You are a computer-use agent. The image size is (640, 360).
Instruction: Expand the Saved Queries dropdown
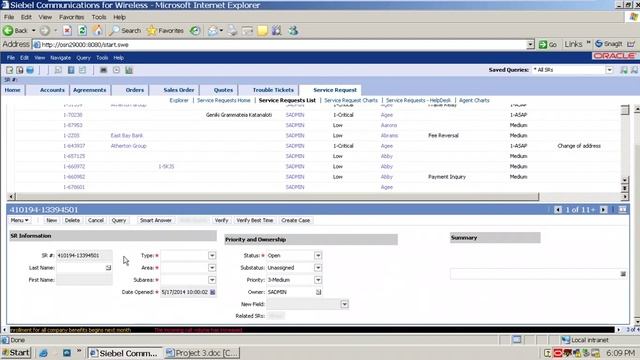tap(609, 70)
